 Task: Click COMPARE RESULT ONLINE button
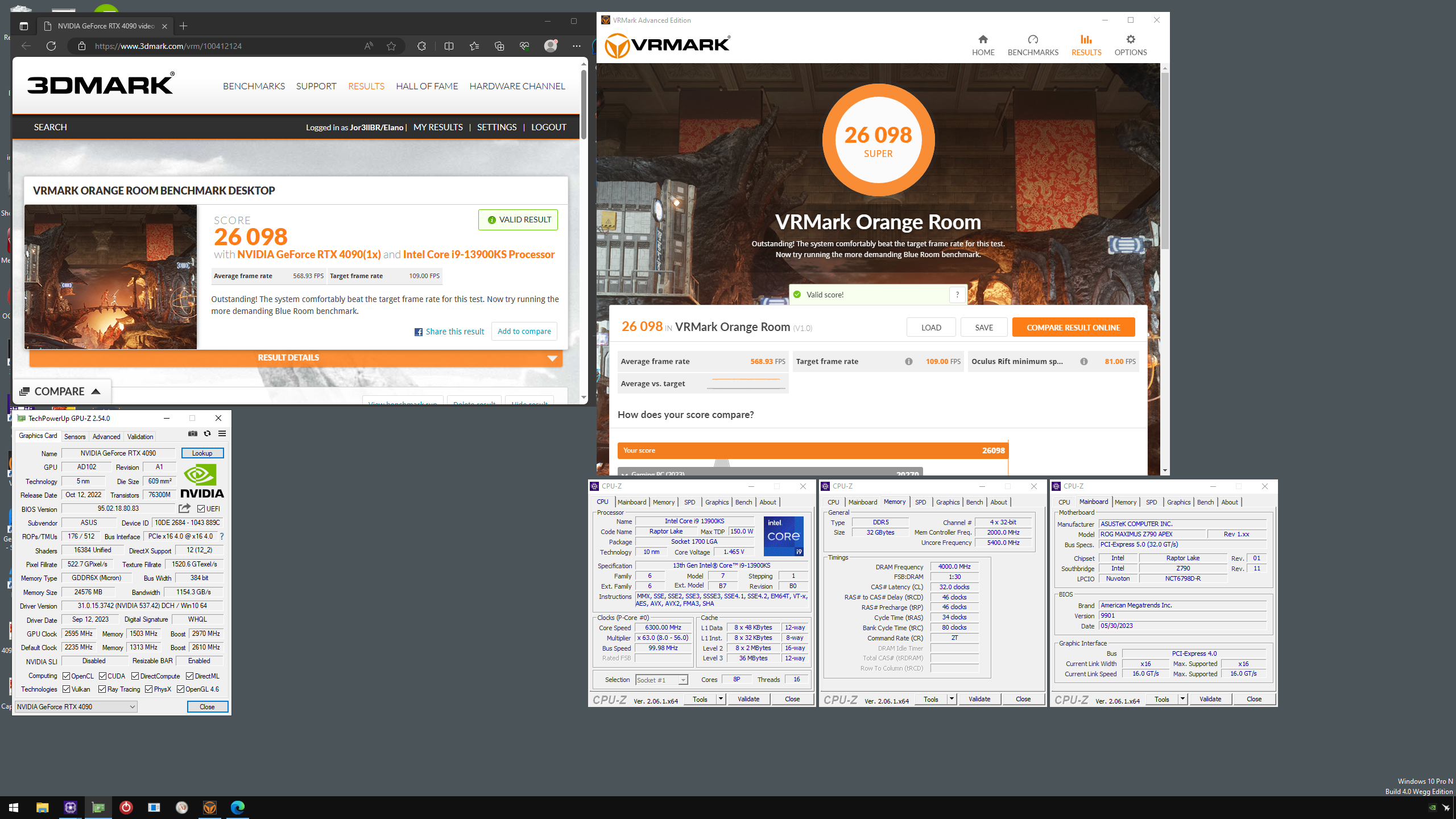point(1073,328)
